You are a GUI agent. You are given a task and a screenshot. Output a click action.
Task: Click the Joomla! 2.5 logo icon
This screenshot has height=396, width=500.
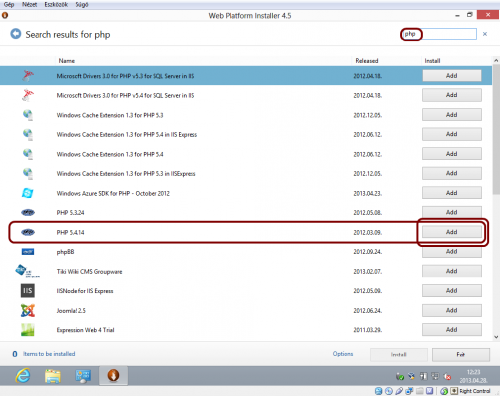point(28,310)
